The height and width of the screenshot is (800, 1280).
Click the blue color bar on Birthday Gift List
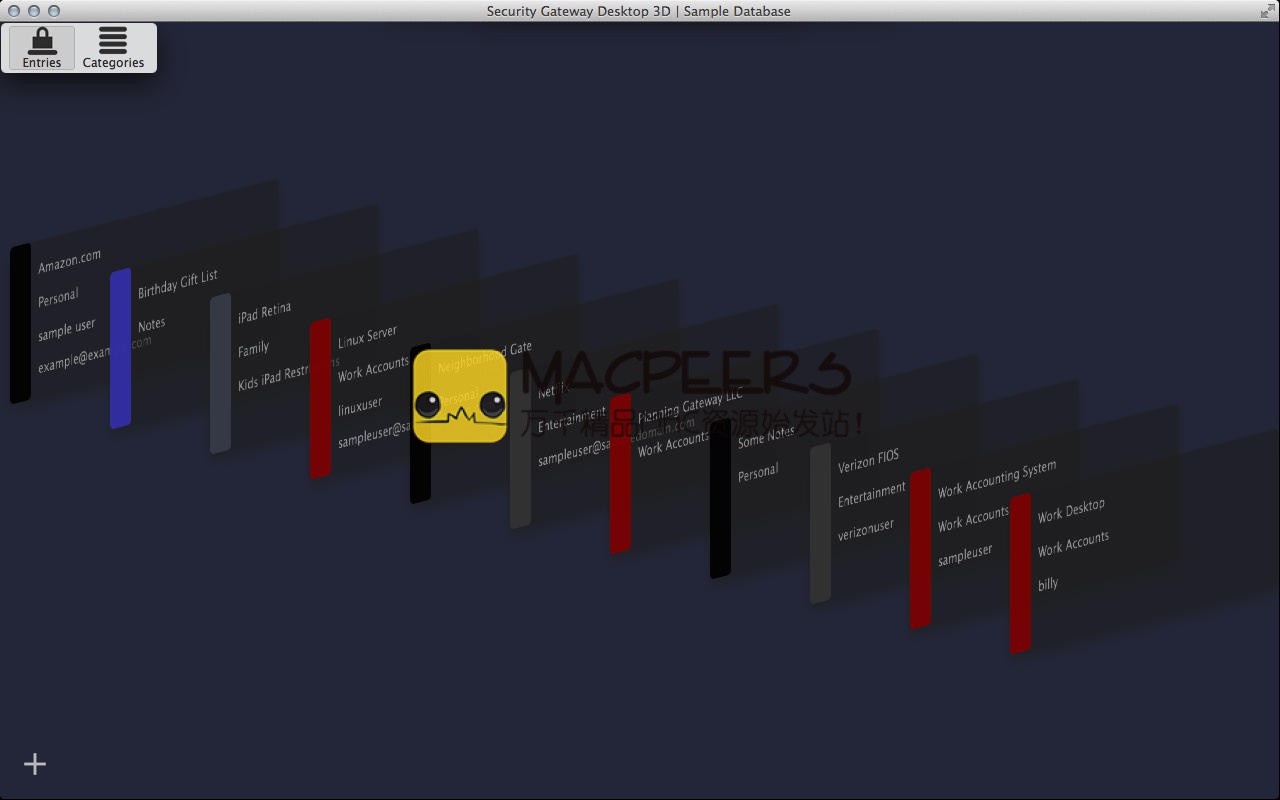(120, 348)
